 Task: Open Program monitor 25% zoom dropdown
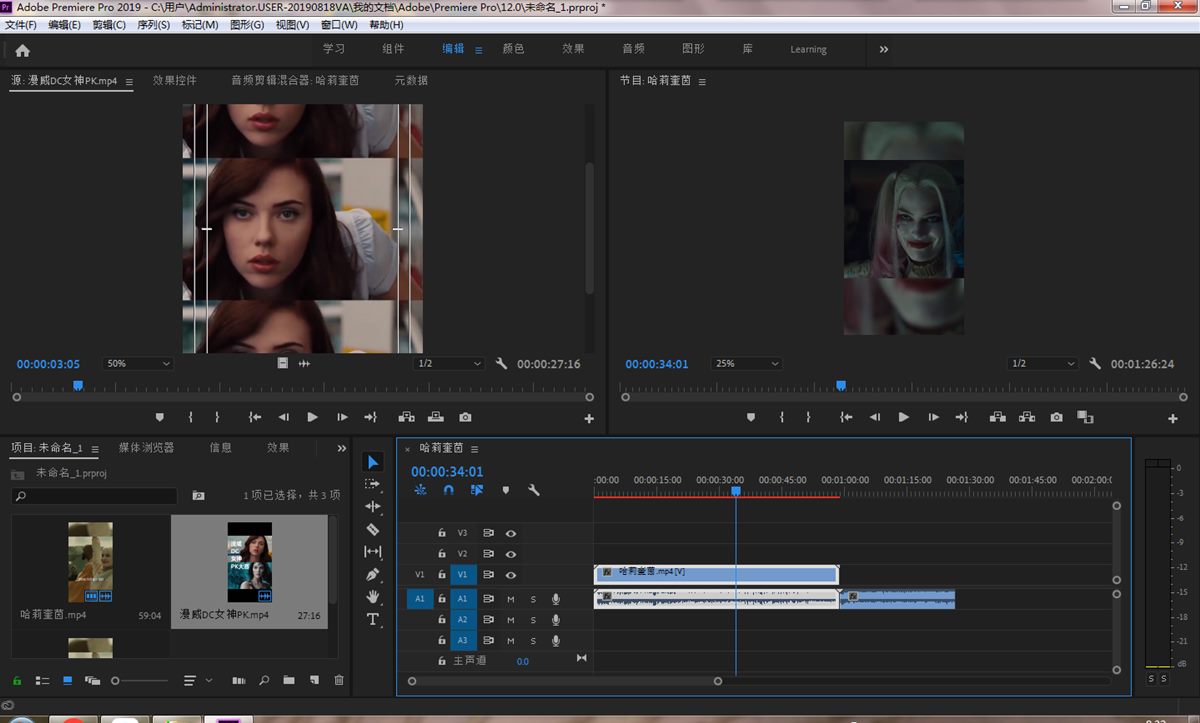pos(746,364)
